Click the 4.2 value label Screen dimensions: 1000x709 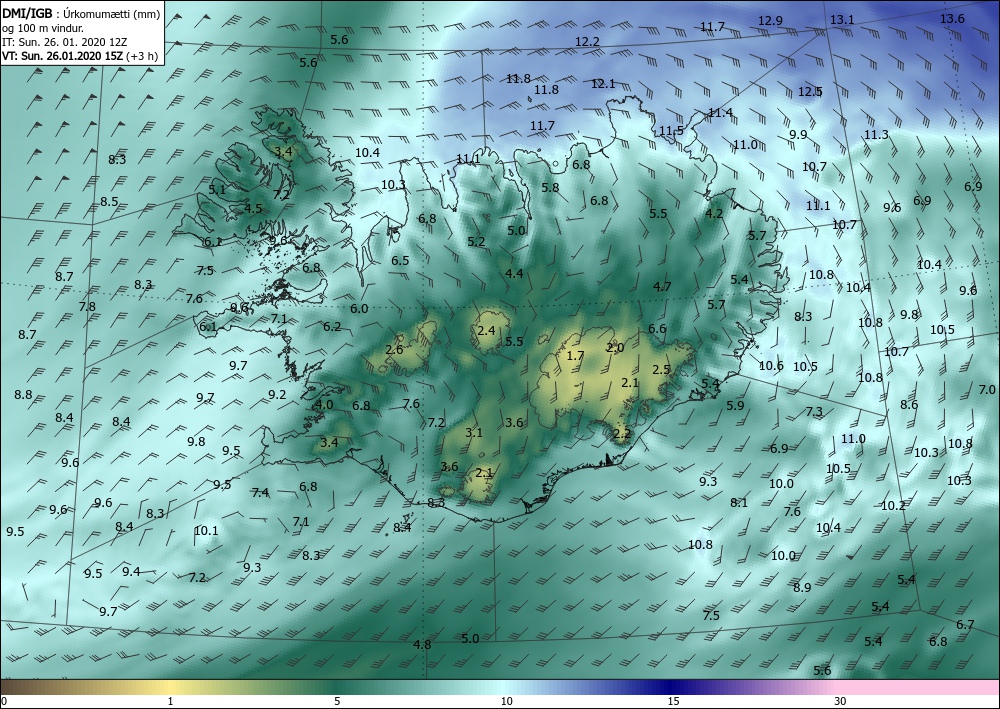pyautogui.click(x=714, y=214)
